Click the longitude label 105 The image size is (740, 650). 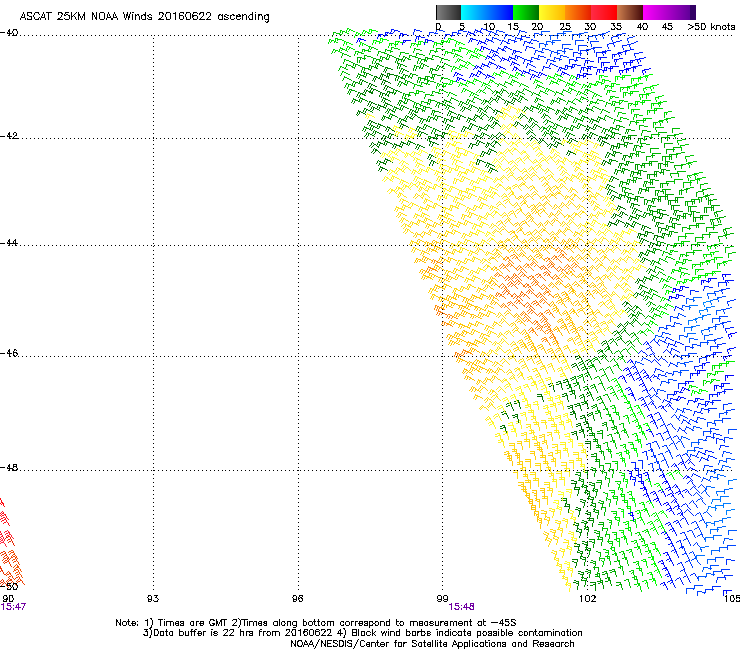732,599
